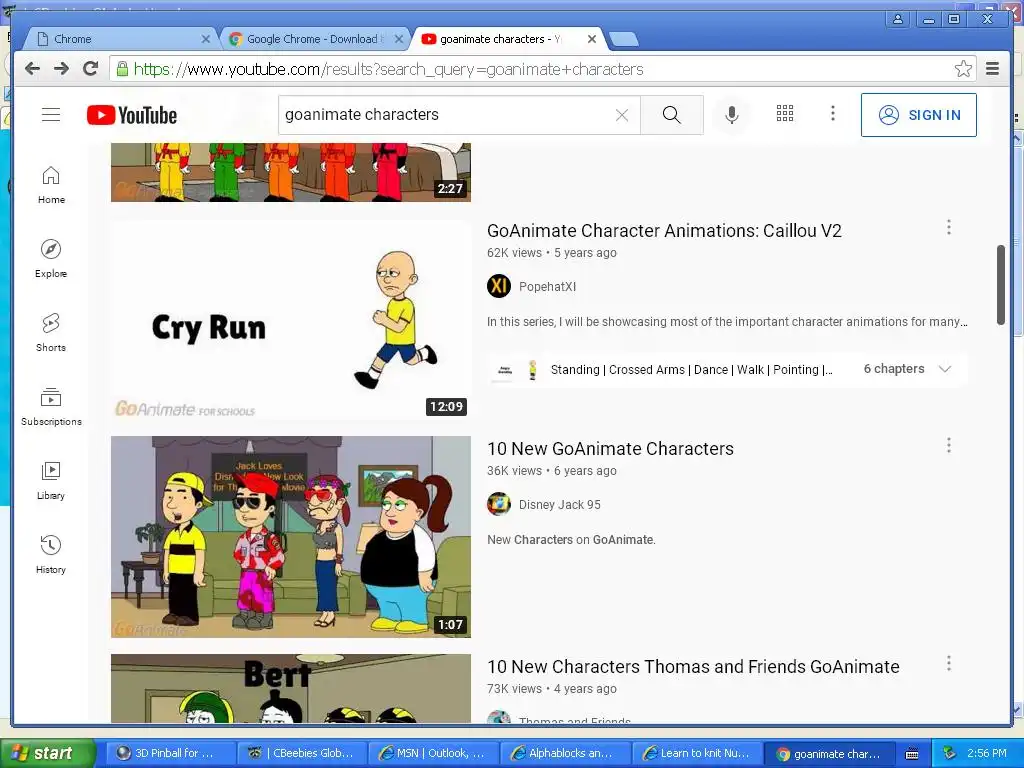Click the browser back arrow
1024x768 pixels.
coord(32,69)
